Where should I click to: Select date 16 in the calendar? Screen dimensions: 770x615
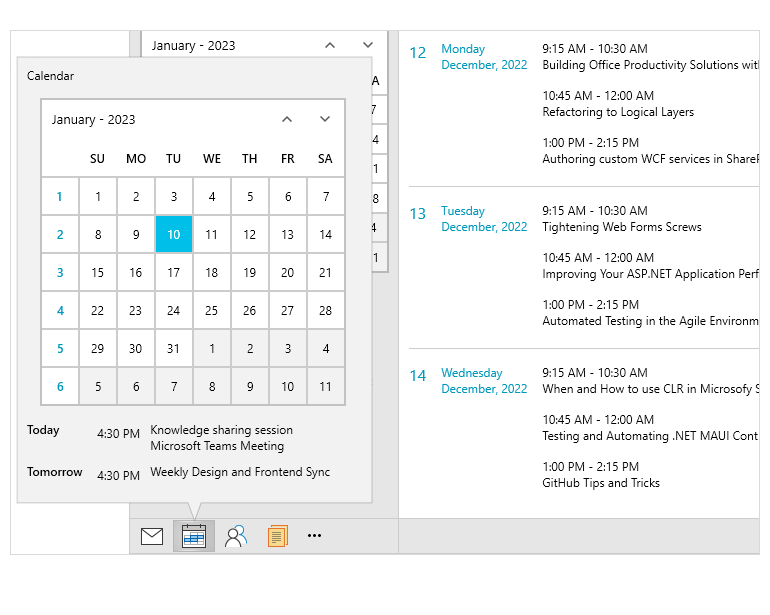[136, 273]
